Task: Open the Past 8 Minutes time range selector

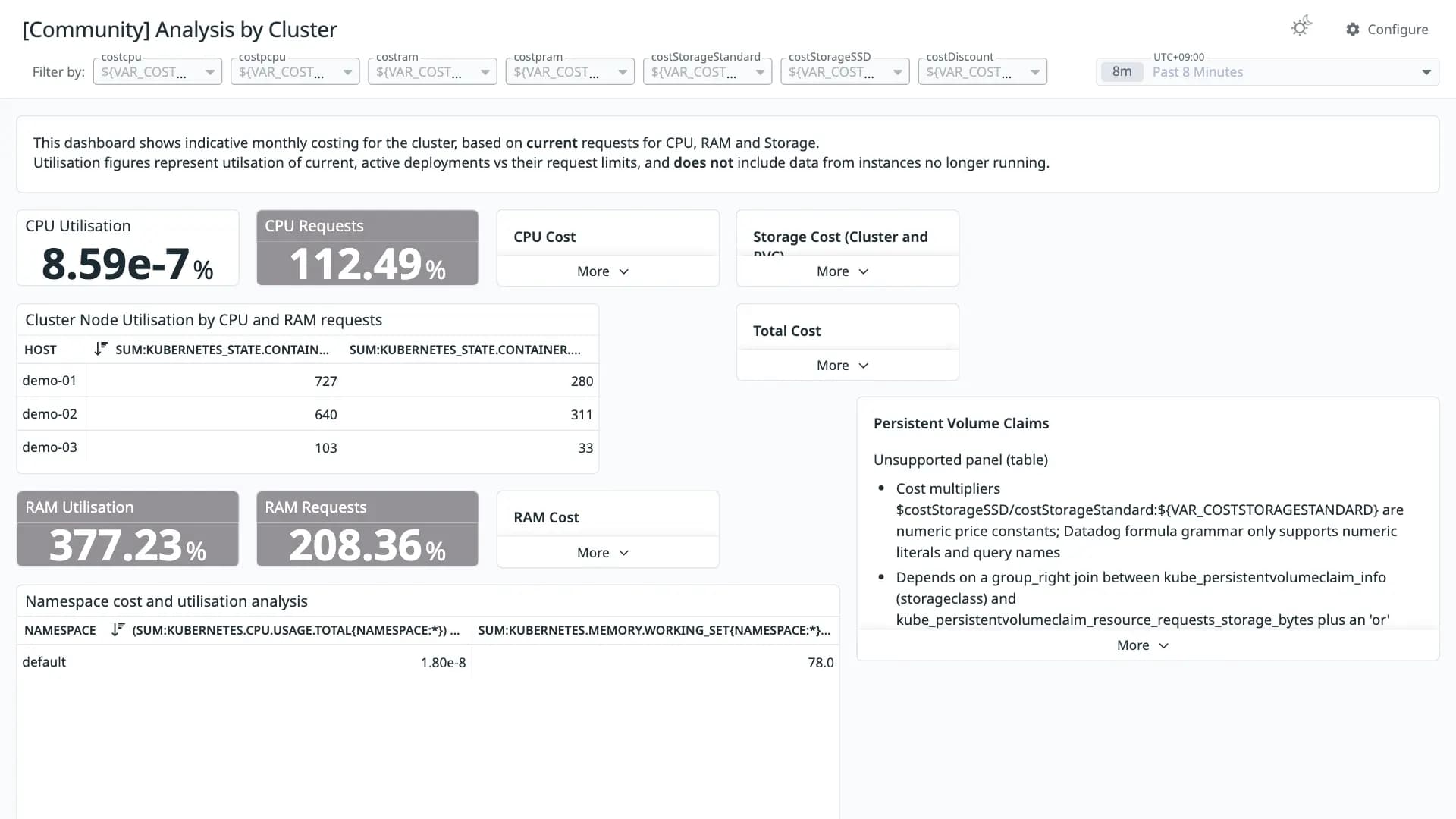Action: [1267, 72]
